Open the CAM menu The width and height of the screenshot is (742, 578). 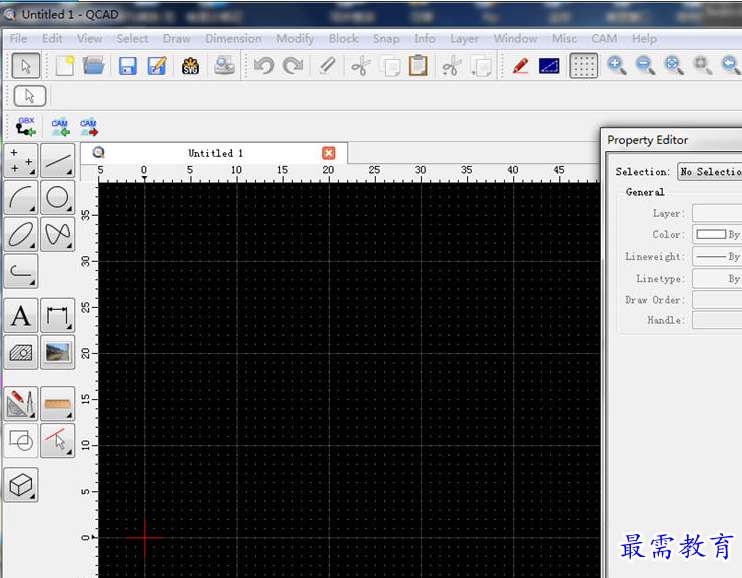pos(604,38)
